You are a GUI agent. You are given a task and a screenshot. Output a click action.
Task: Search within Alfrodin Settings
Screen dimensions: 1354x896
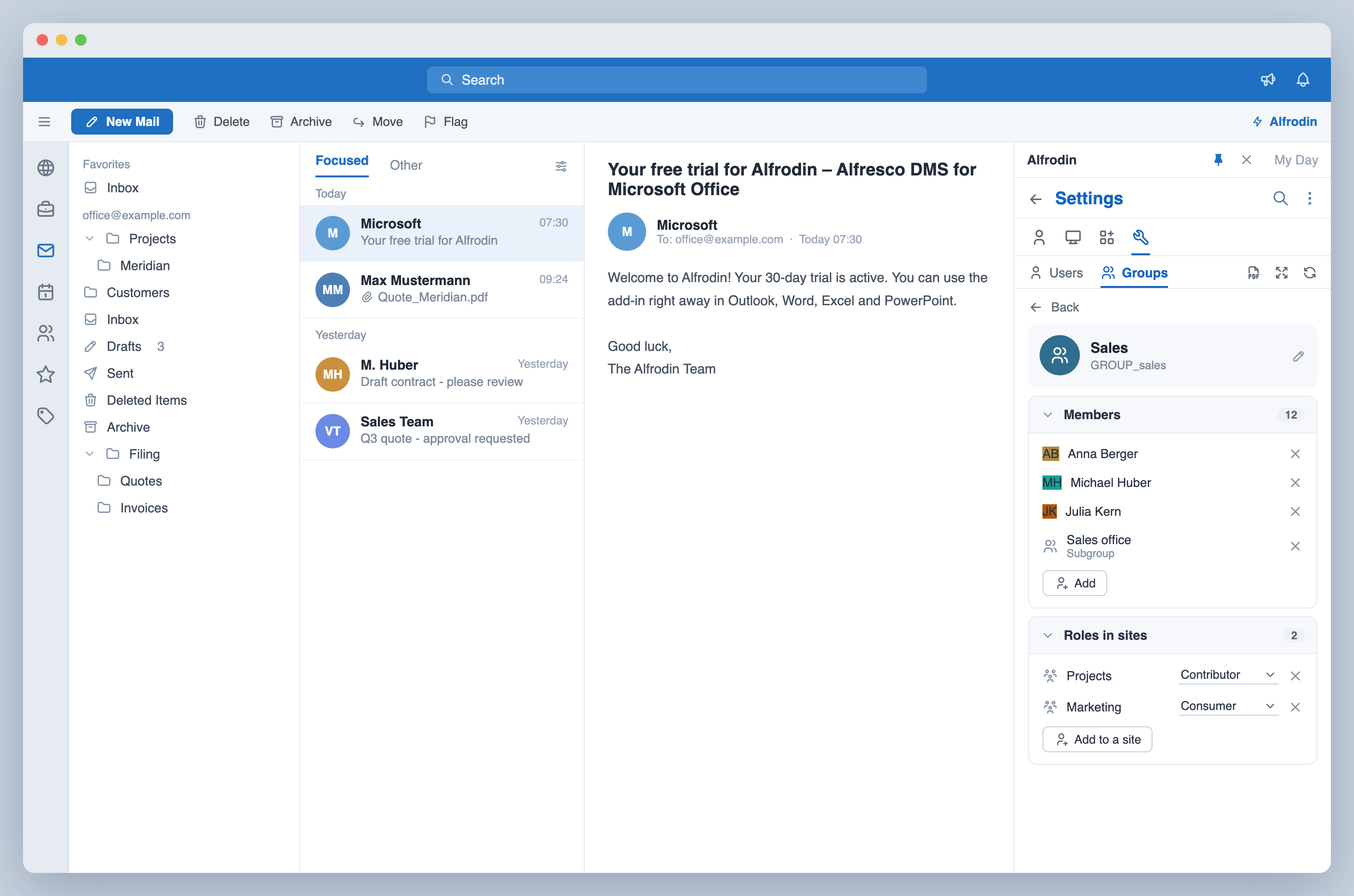(x=1280, y=199)
